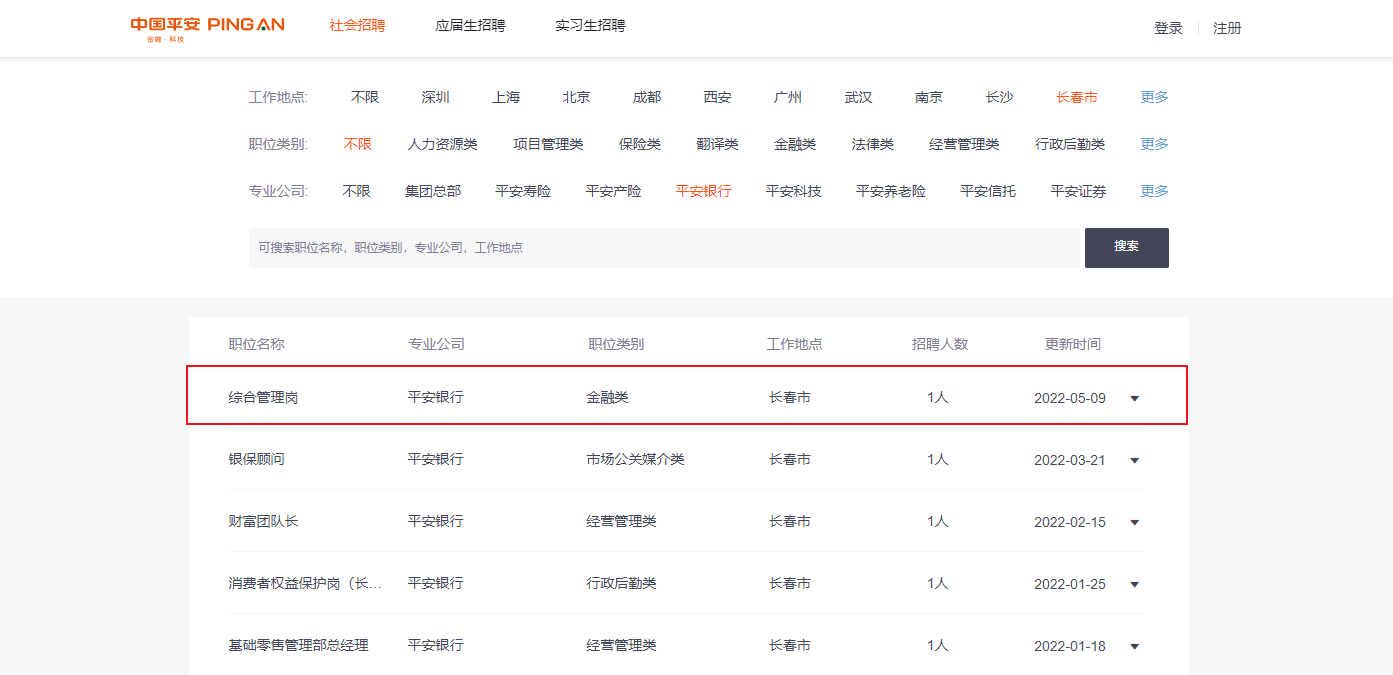Filter category by 翻译类
Image resolution: width=1393 pixels, height=675 pixels.
718,144
